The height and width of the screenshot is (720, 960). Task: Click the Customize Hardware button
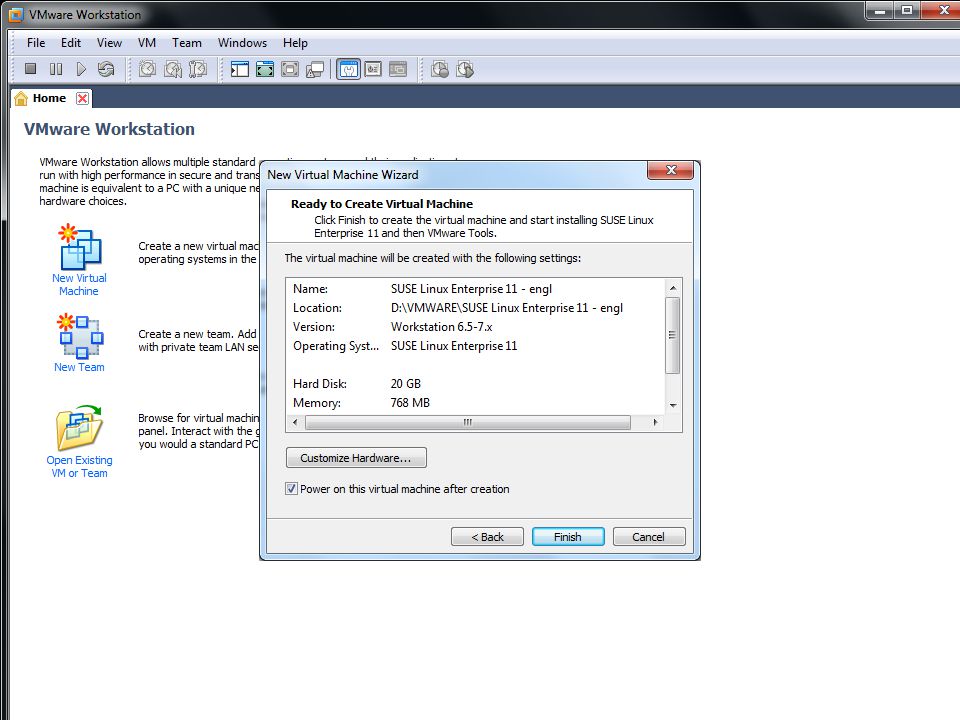356,458
